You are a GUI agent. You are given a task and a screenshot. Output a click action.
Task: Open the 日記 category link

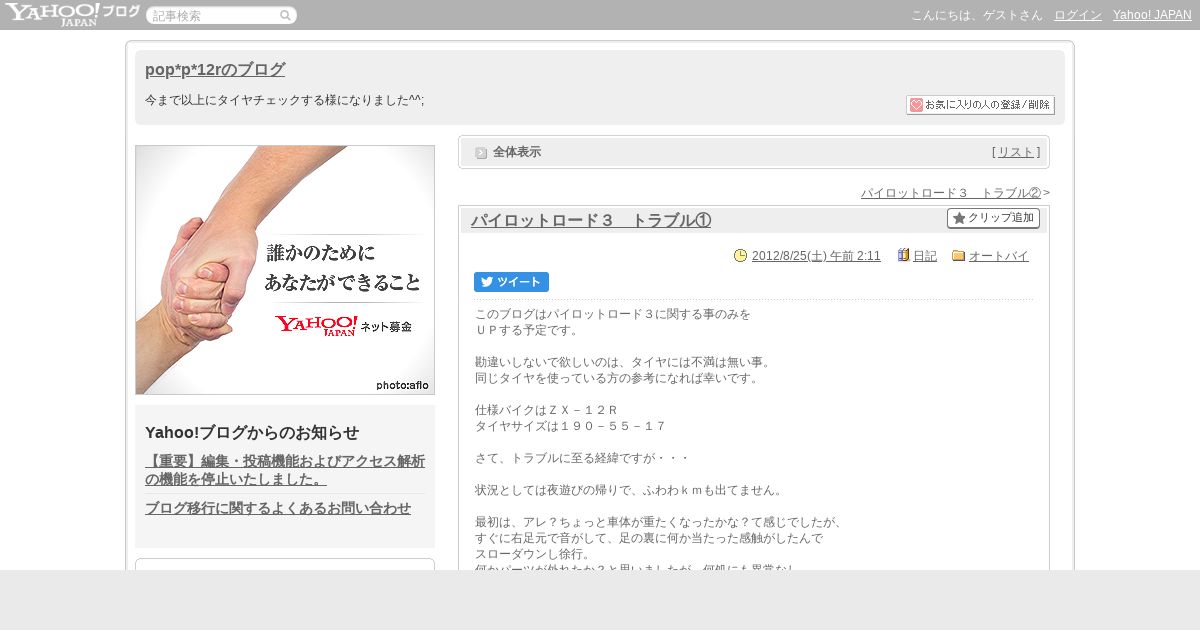point(925,256)
